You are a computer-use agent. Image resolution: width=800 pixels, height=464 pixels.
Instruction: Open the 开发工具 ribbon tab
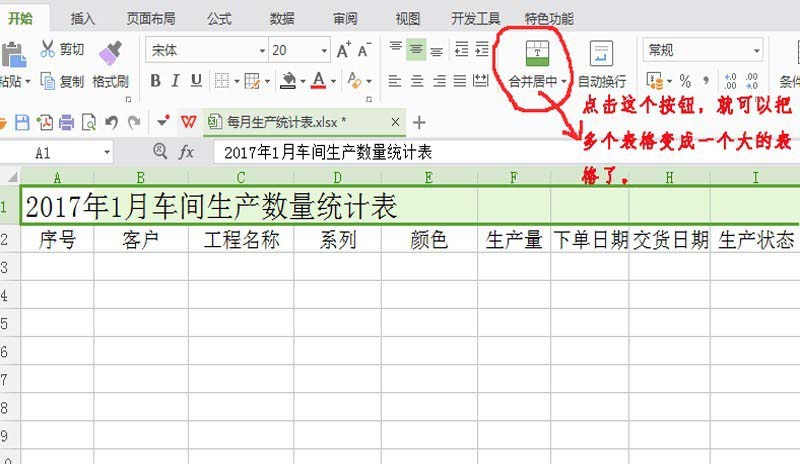coord(476,18)
